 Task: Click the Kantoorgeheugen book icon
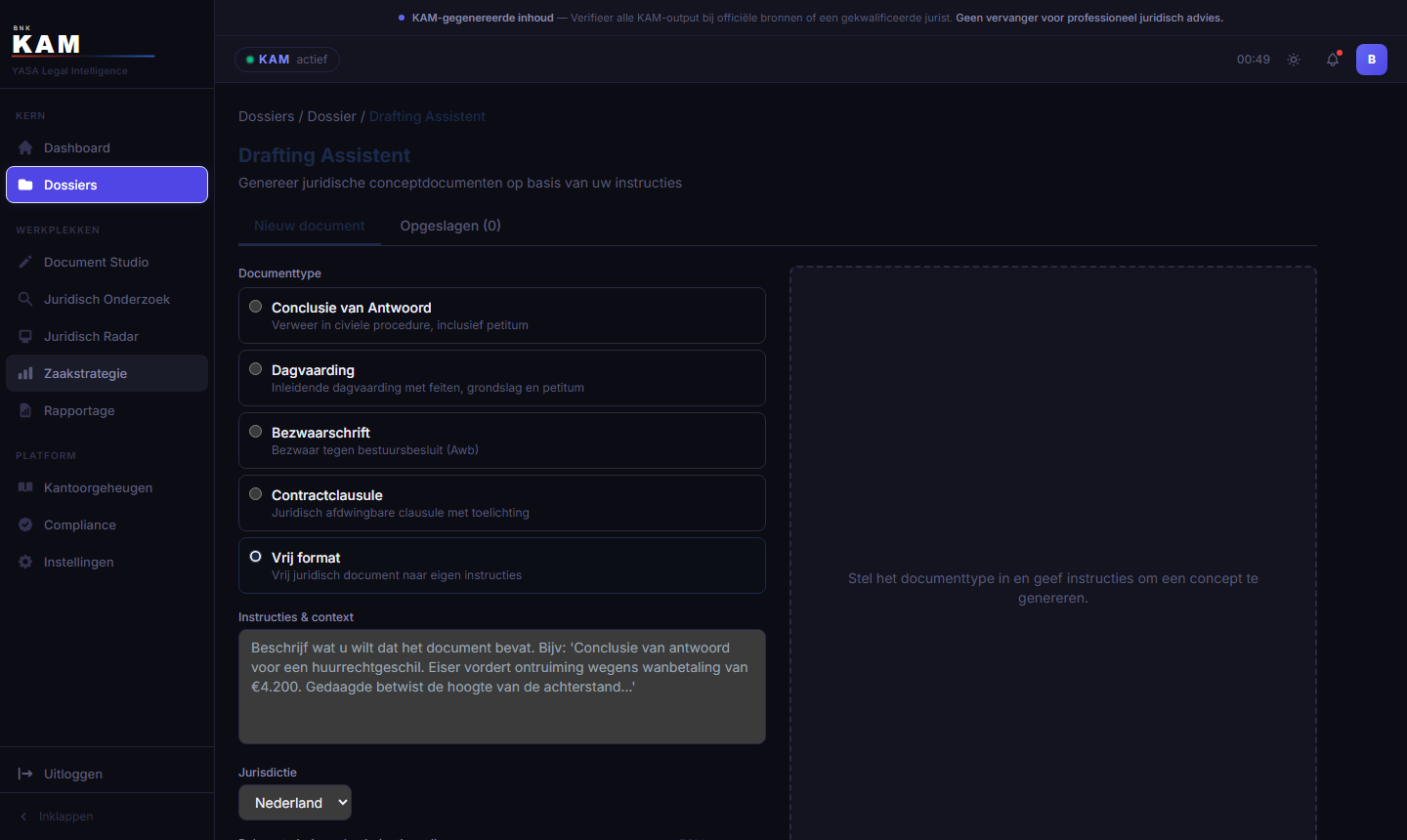[x=25, y=487]
